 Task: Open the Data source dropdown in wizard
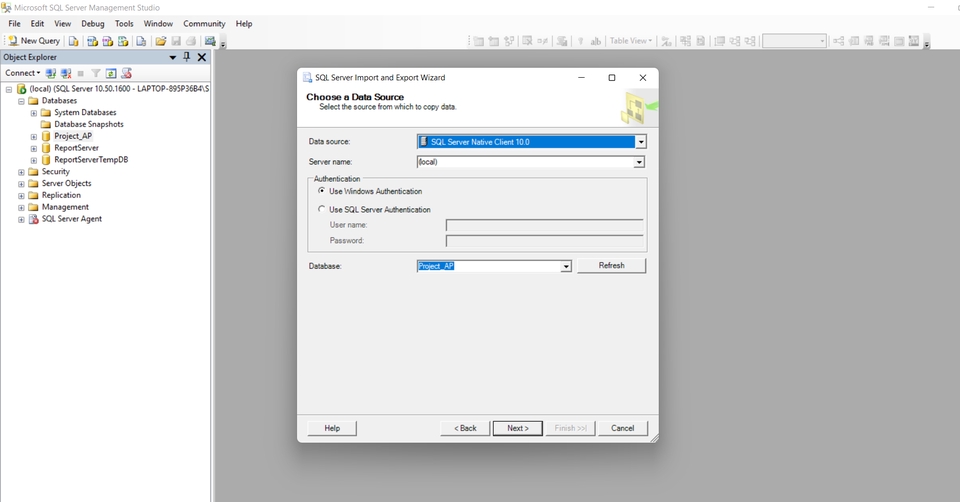(641, 142)
